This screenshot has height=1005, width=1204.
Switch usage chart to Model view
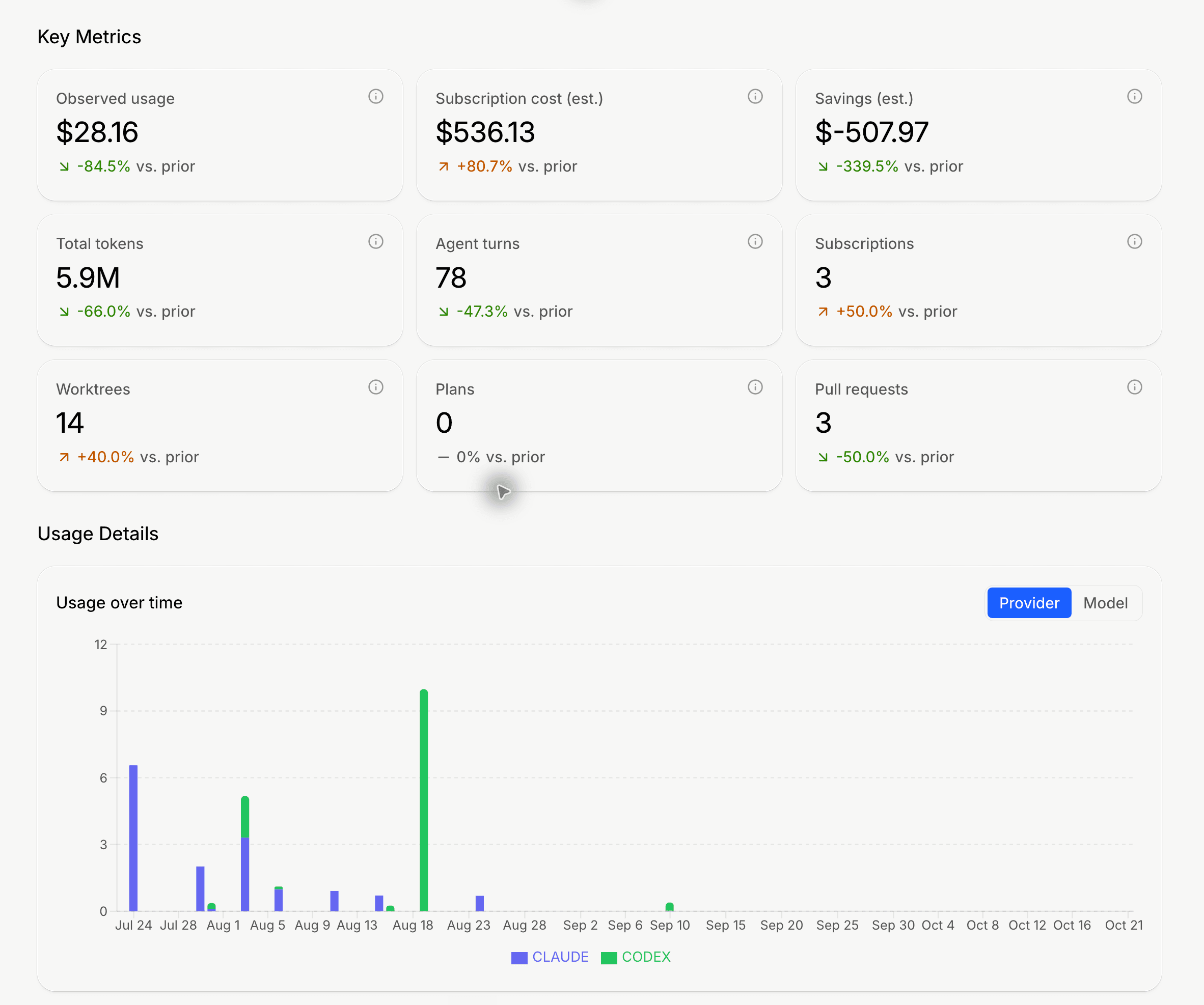click(1105, 603)
